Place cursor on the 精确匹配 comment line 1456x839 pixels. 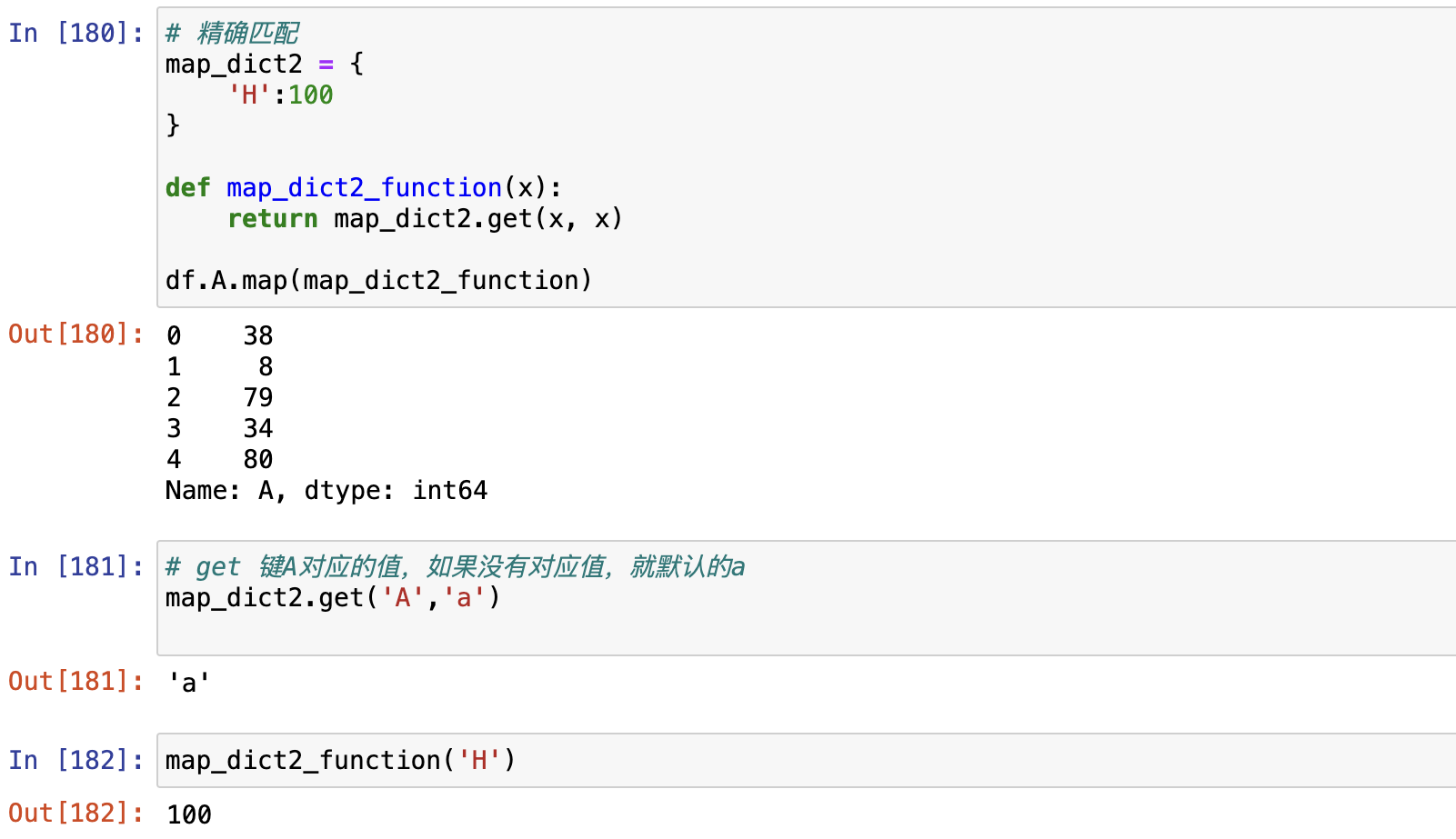pyautogui.click(x=232, y=34)
